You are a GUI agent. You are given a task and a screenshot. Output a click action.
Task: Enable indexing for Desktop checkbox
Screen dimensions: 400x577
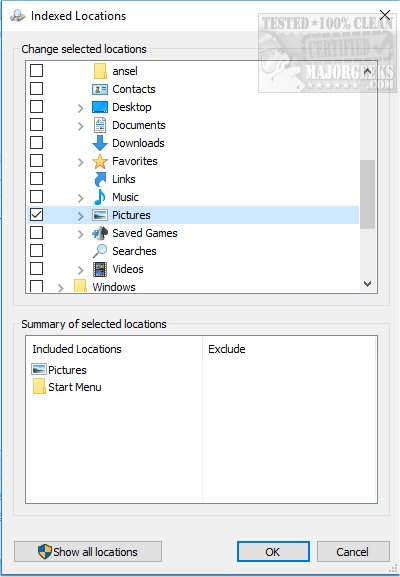pos(36,107)
